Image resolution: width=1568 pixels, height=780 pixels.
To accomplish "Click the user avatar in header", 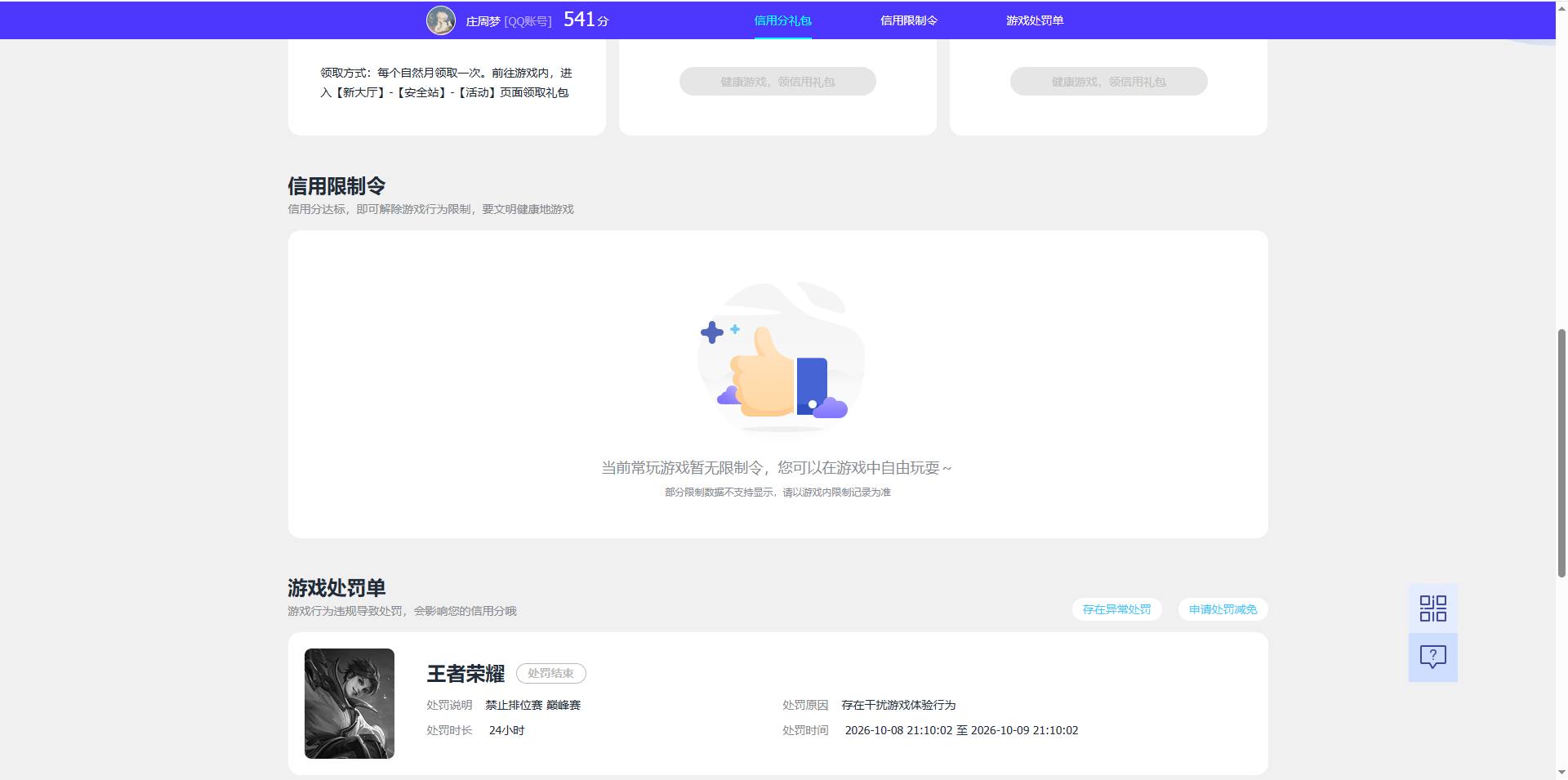I will [x=441, y=20].
